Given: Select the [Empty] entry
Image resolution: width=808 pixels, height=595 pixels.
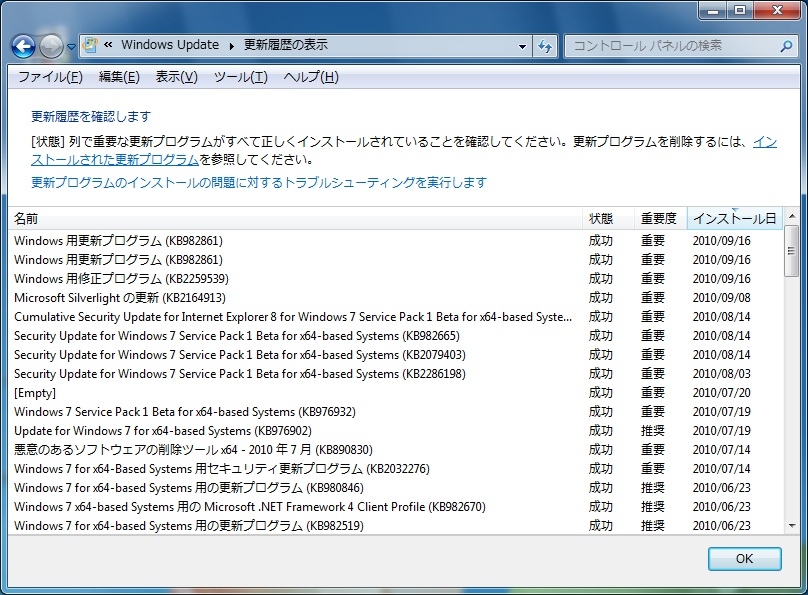Looking at the screenshot, I should click(396, 393).
